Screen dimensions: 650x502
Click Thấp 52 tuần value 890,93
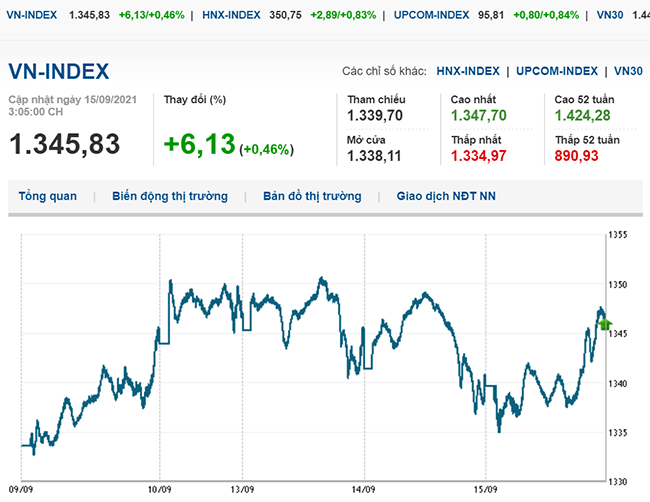point(577,156)
